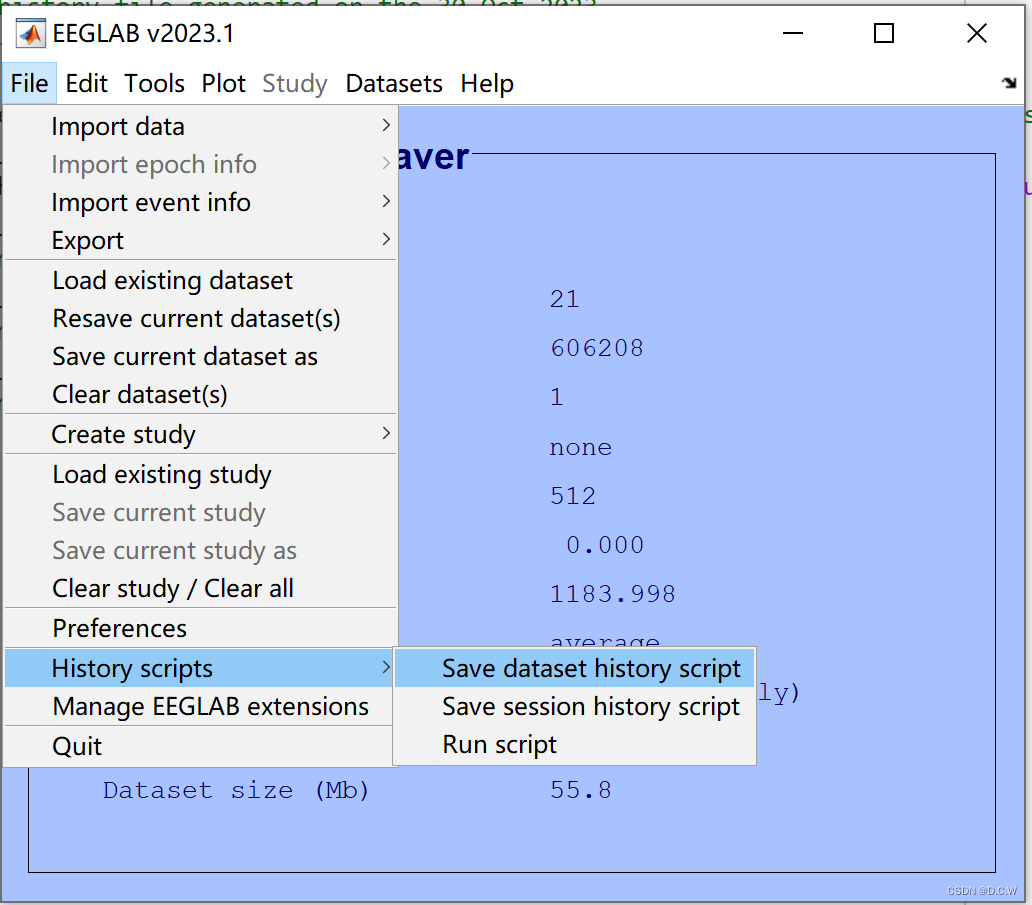The width and height of the screenshot is (1032, 905).
Task: Select Clear dataset(s)
Action: (x=201, y=394)
